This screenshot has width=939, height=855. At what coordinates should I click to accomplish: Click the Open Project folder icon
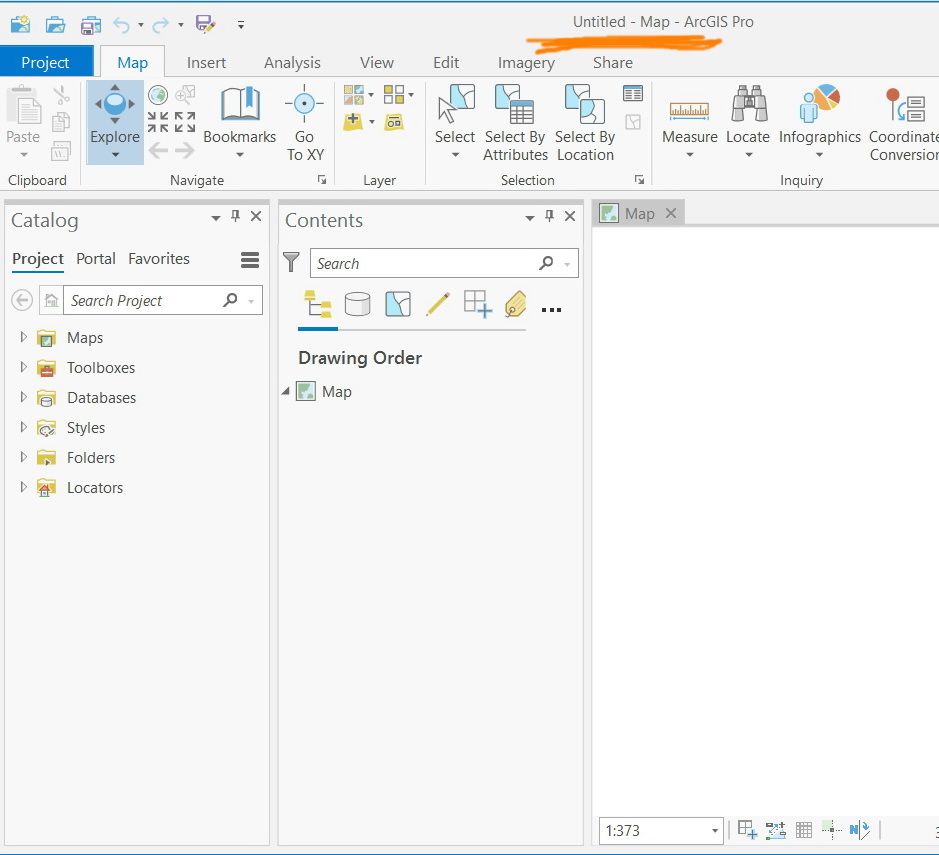[x=55, y=25]
